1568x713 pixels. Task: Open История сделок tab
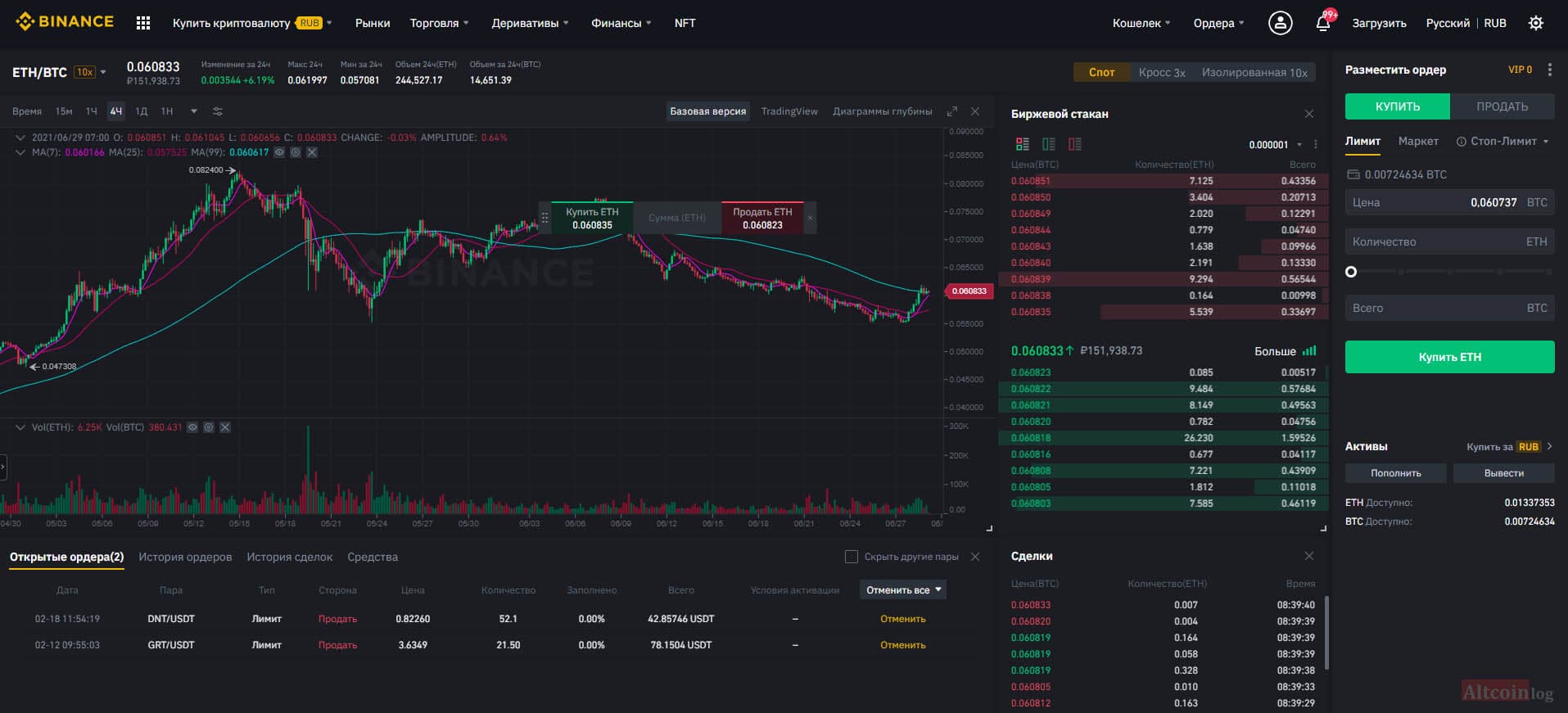point(290,557)
